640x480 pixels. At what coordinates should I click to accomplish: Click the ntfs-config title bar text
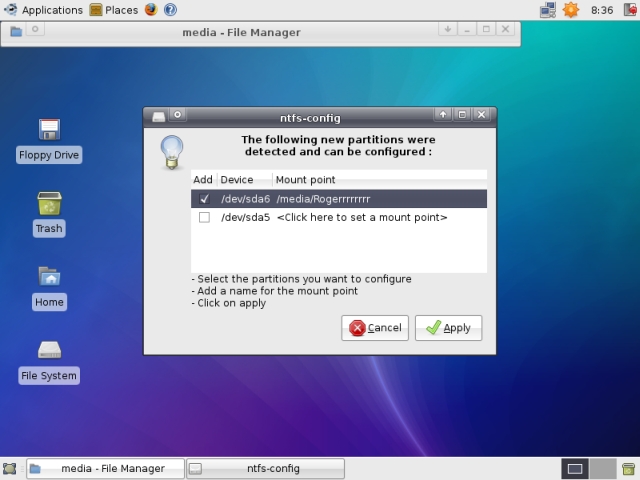click(310, 118)
